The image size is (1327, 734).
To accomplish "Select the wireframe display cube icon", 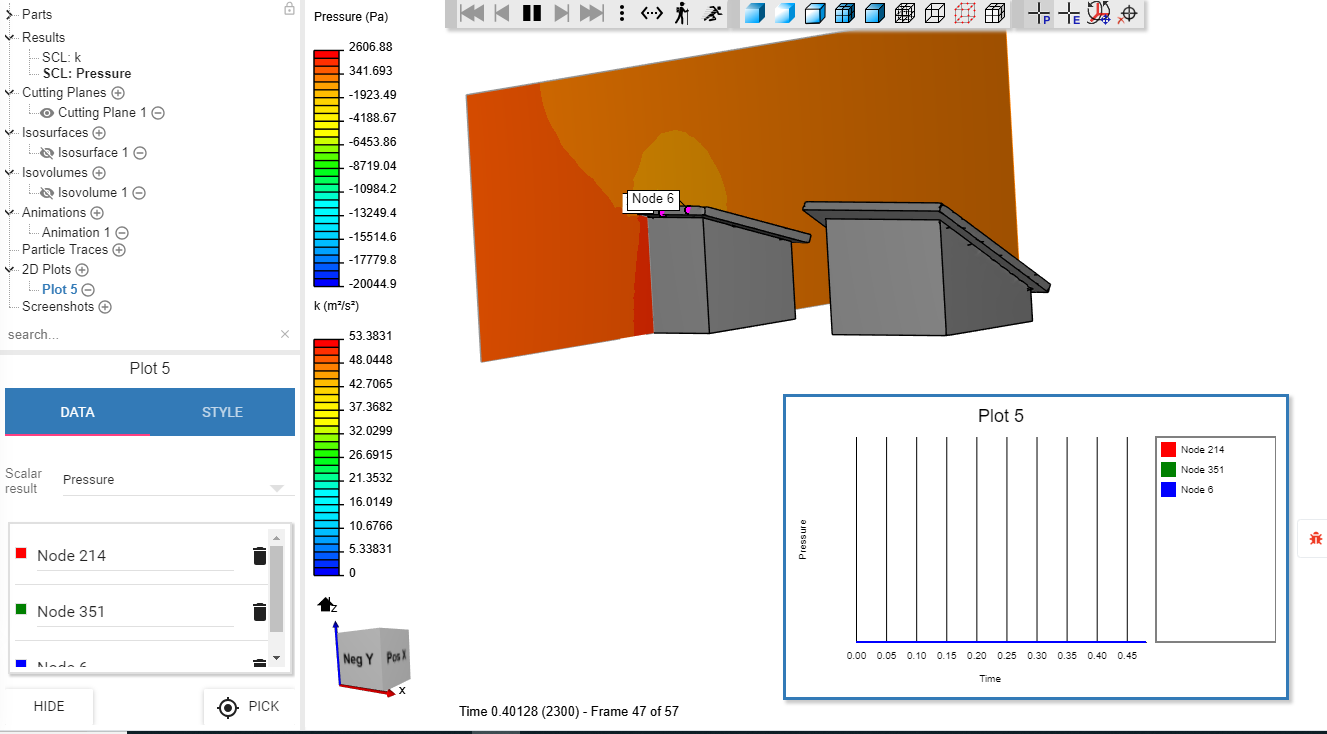I will (934, 13).
